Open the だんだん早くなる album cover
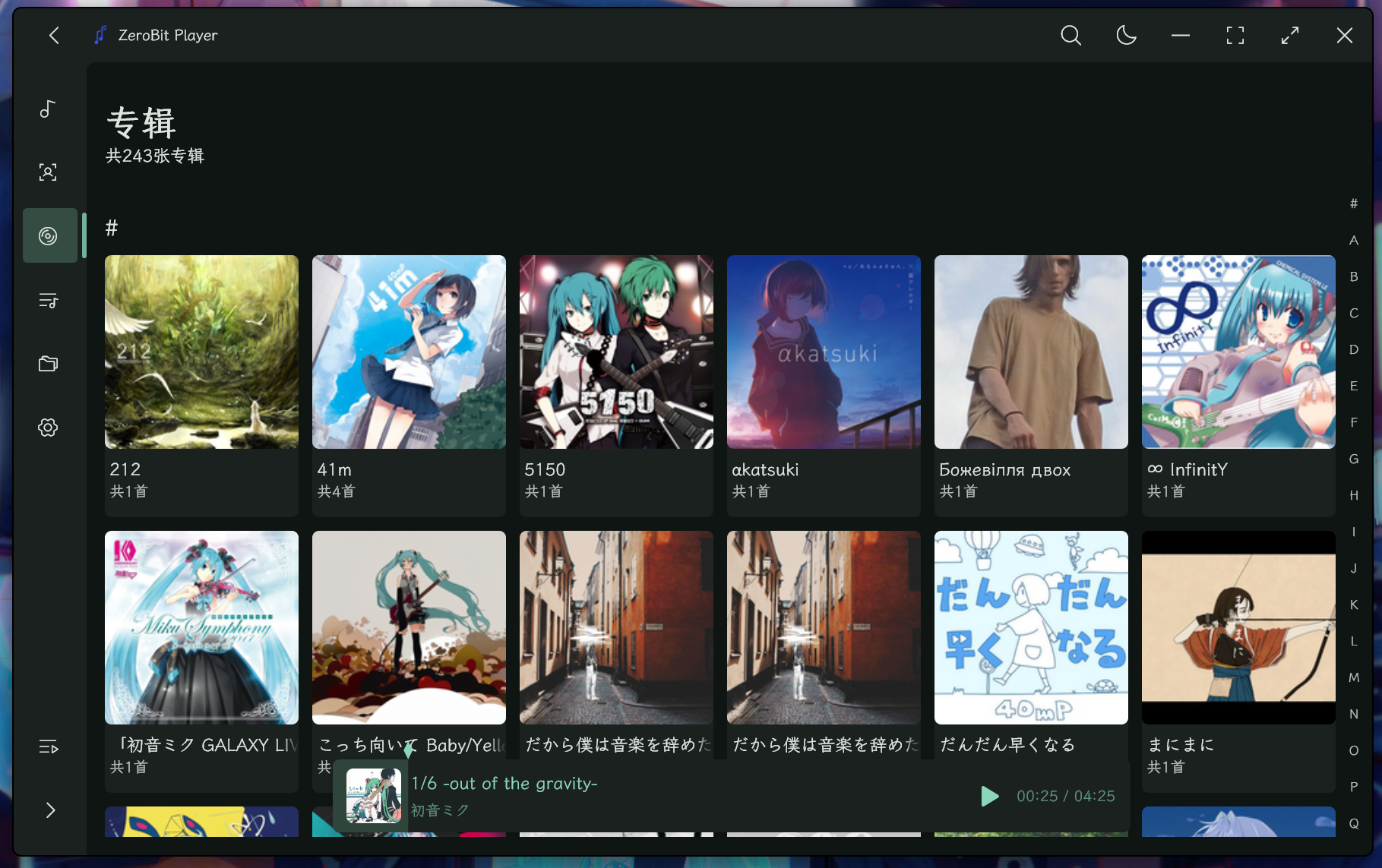This screenshot has width=1382, height=868. click(1031, 627)
